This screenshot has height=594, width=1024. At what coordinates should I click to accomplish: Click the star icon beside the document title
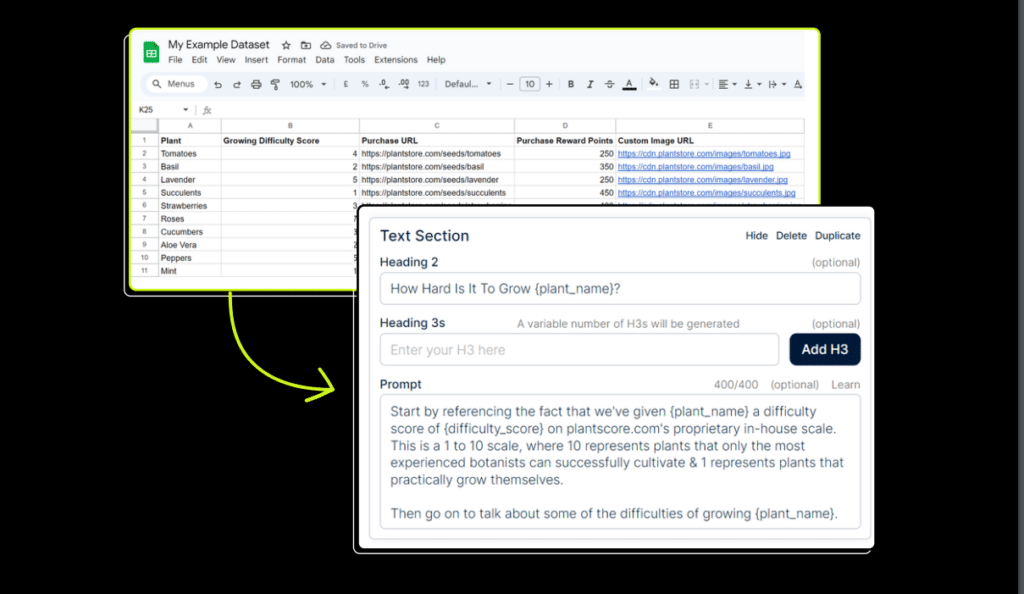click(x=286, y=45)
